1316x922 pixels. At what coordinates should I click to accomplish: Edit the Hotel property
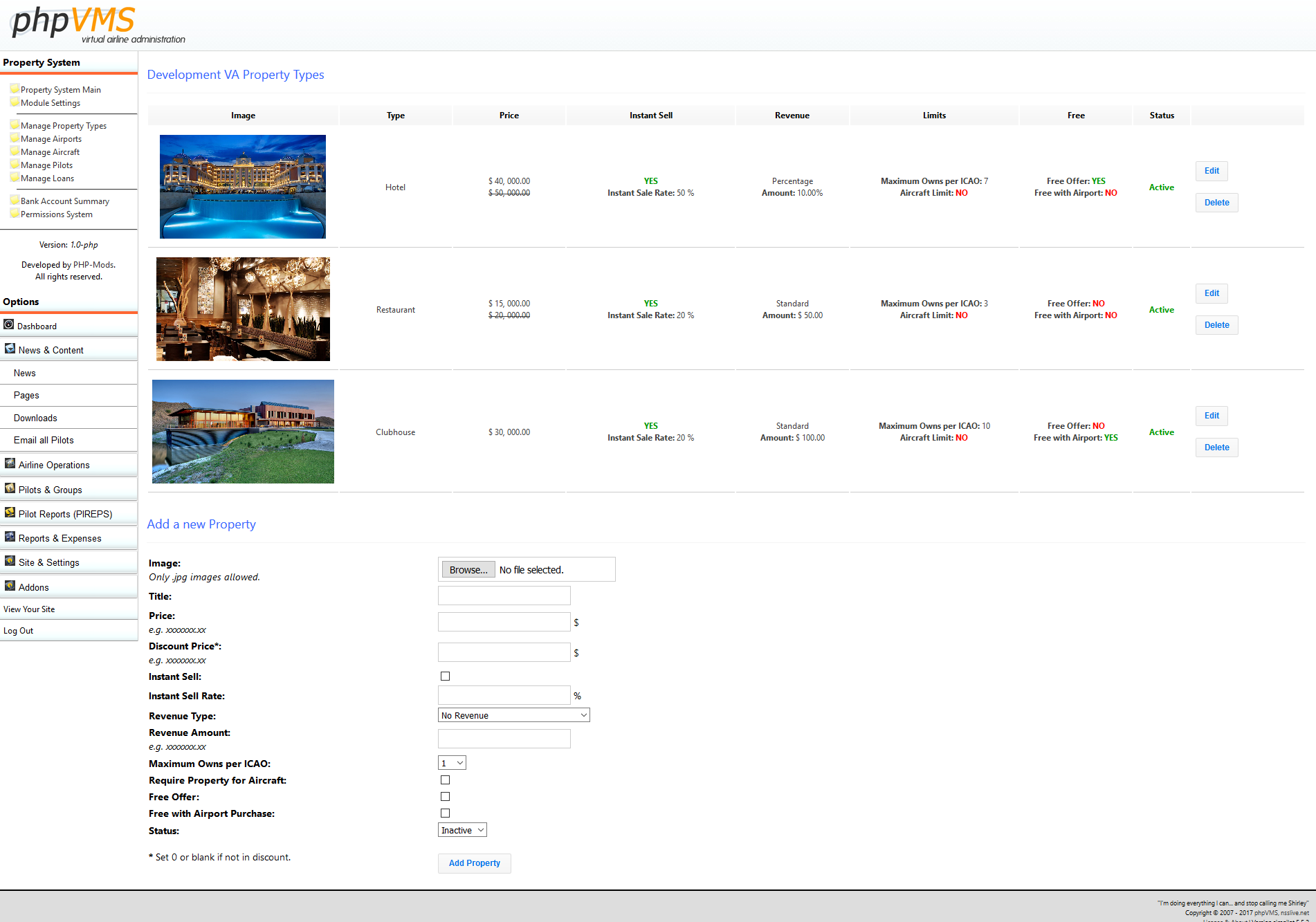pos(1212,171)
